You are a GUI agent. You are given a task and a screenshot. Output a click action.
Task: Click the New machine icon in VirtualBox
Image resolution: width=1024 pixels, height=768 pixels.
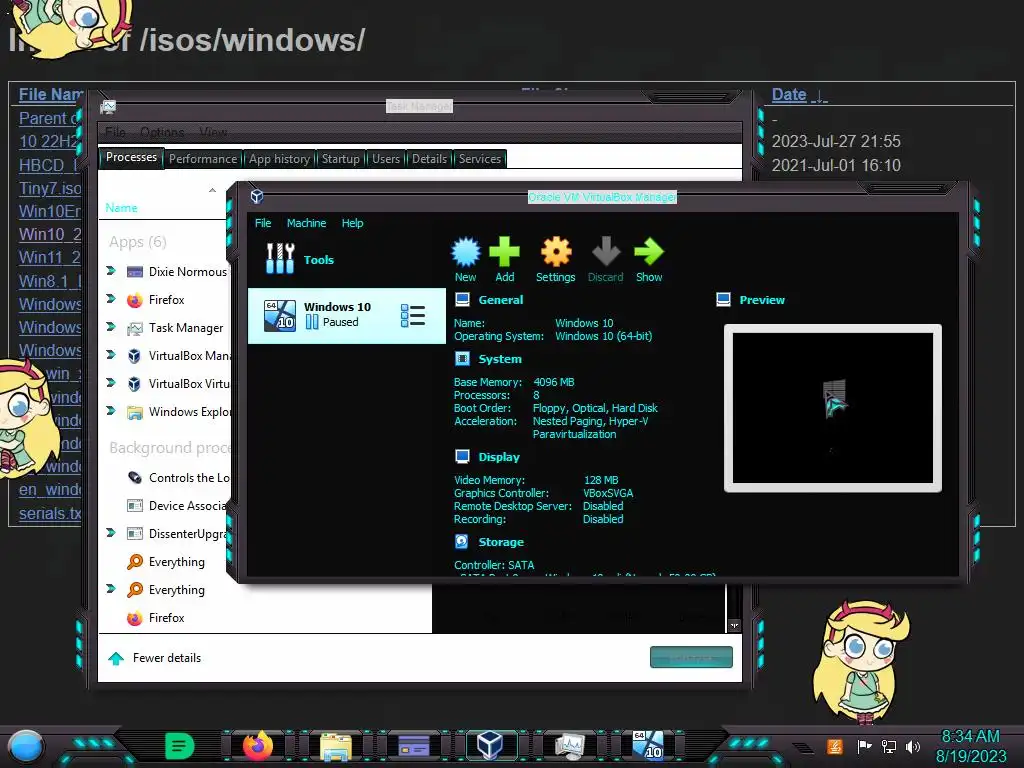point(466,252)
